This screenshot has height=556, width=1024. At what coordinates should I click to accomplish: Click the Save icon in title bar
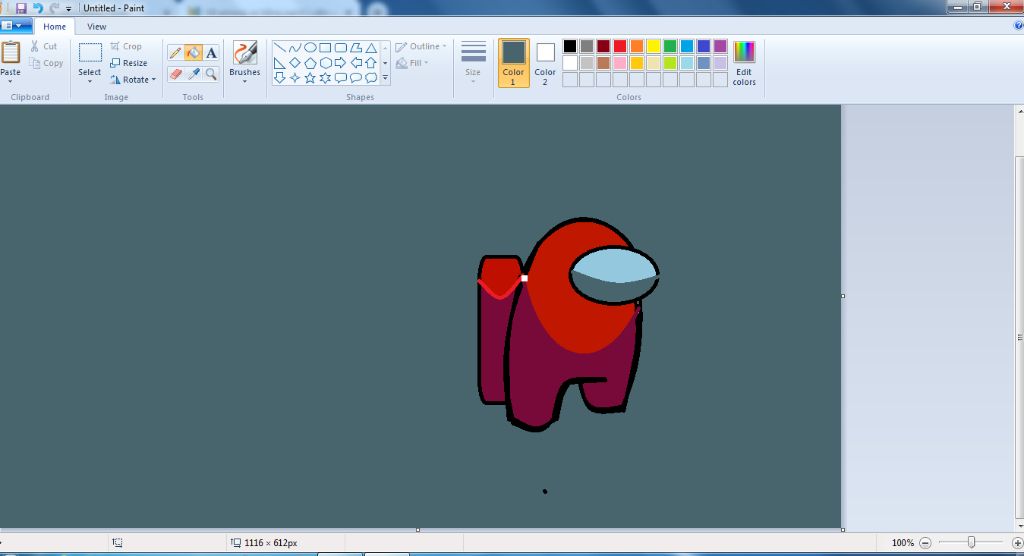21,8
